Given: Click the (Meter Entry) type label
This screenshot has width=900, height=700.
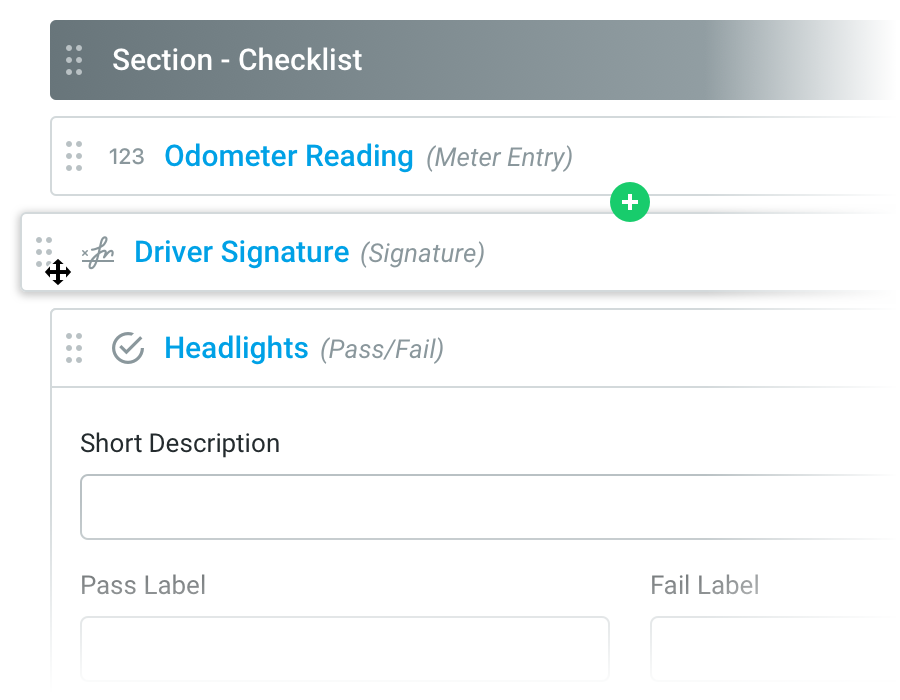Looking at the screenshot, I should pyautogui.click(x=499, y=157).
